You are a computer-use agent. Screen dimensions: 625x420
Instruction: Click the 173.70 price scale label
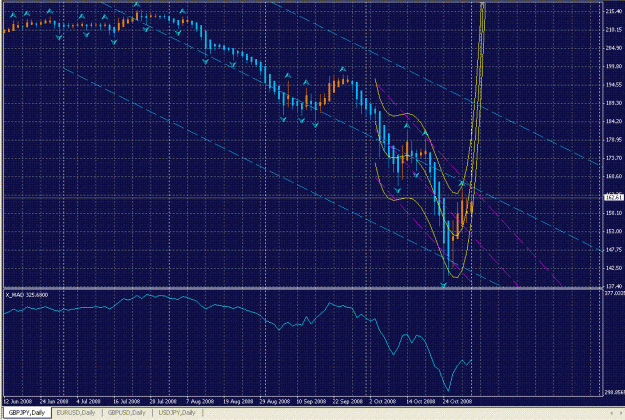pyautogui.click(x=613, y=158)
